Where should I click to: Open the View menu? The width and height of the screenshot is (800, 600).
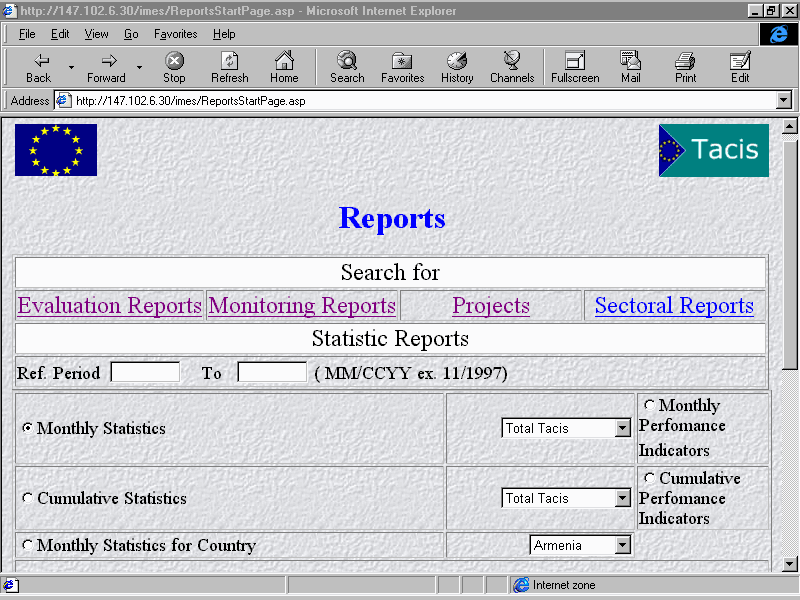tap(96, 34)
